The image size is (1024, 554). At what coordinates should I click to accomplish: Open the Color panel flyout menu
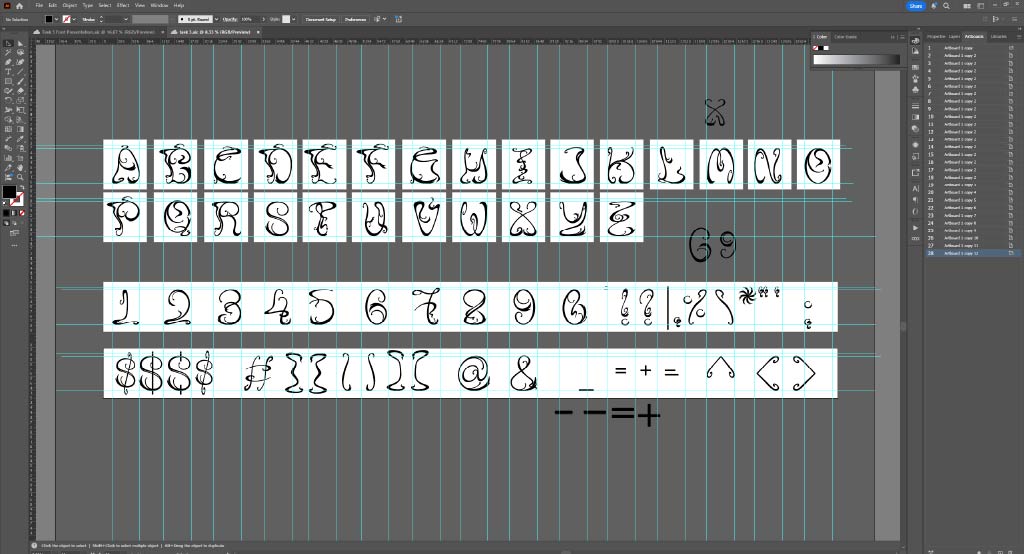(x=904, y=37)
